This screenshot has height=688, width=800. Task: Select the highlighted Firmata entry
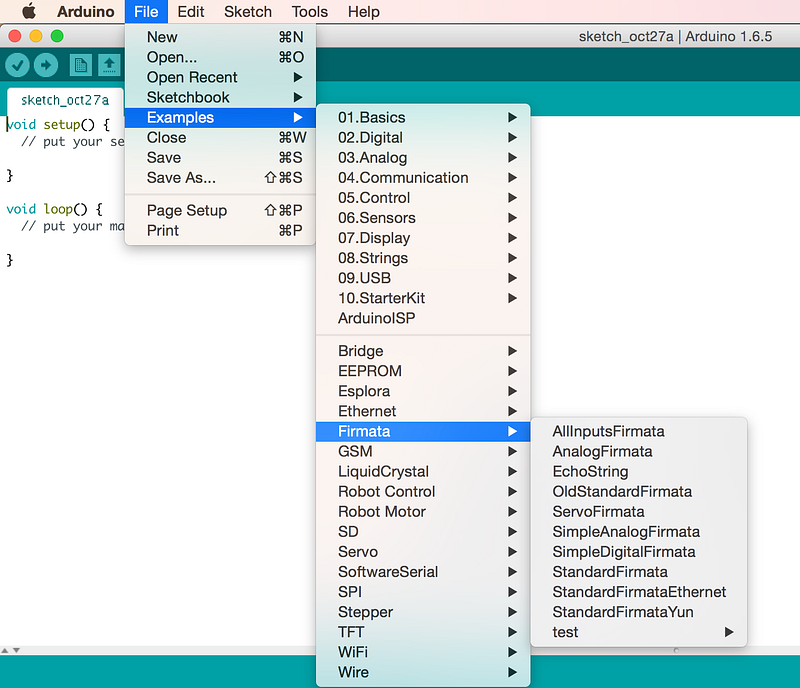(423, 431)
